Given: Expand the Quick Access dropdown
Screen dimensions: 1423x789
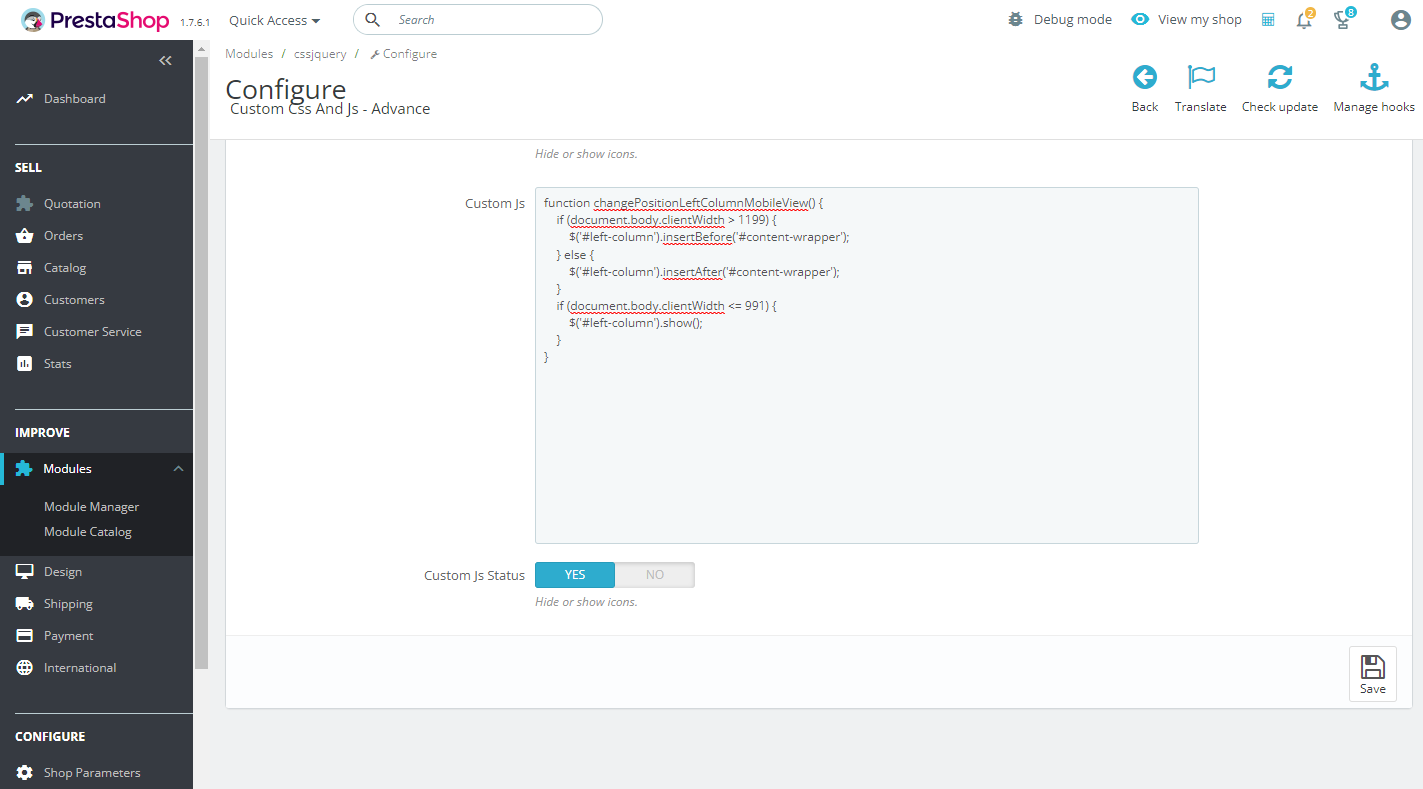Looking at the screenshot, I should (x=274, y=20).
